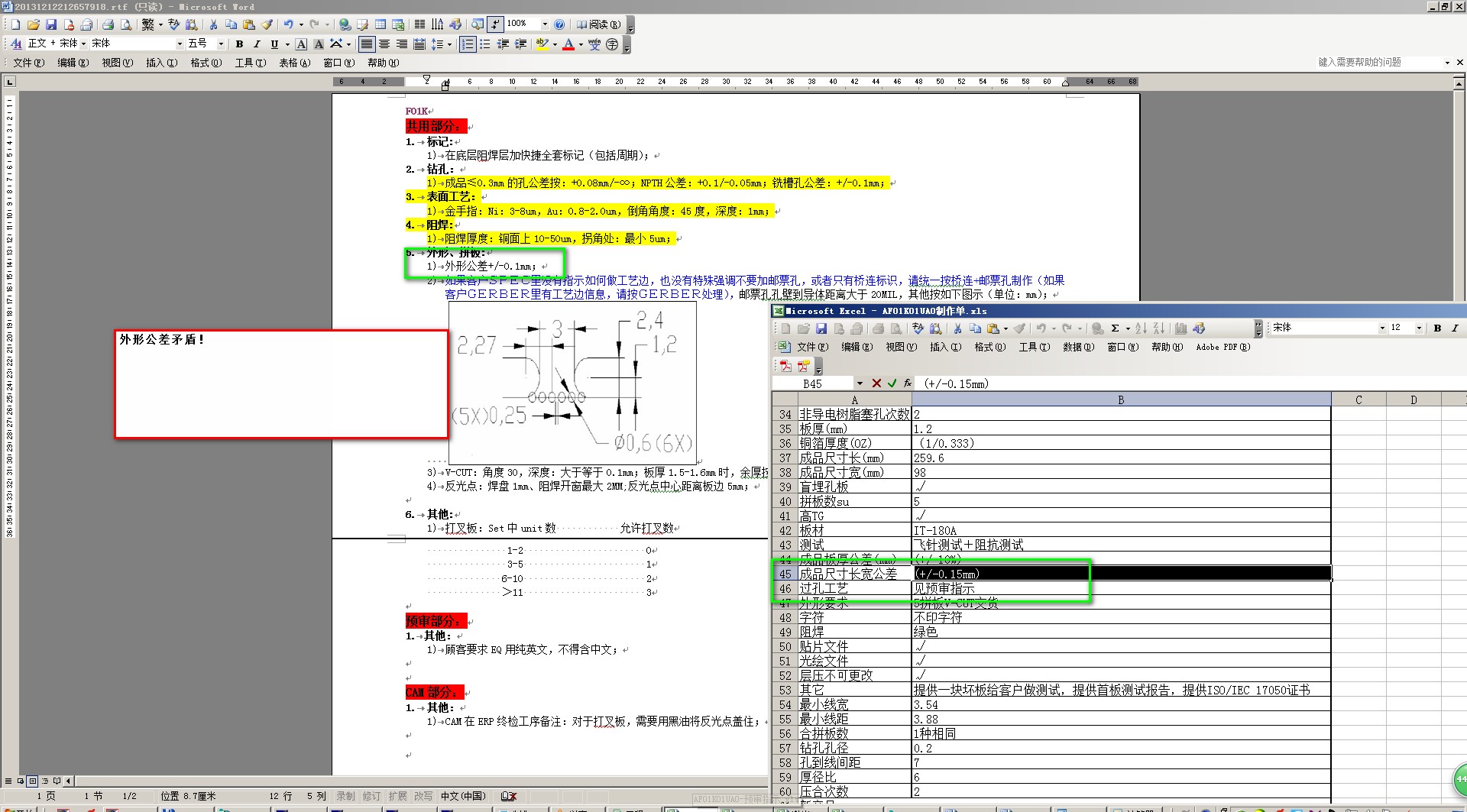
Task: Toggle Underline in Word formatting toolbar
Action: pyautogui.click(x=274, y=44)
